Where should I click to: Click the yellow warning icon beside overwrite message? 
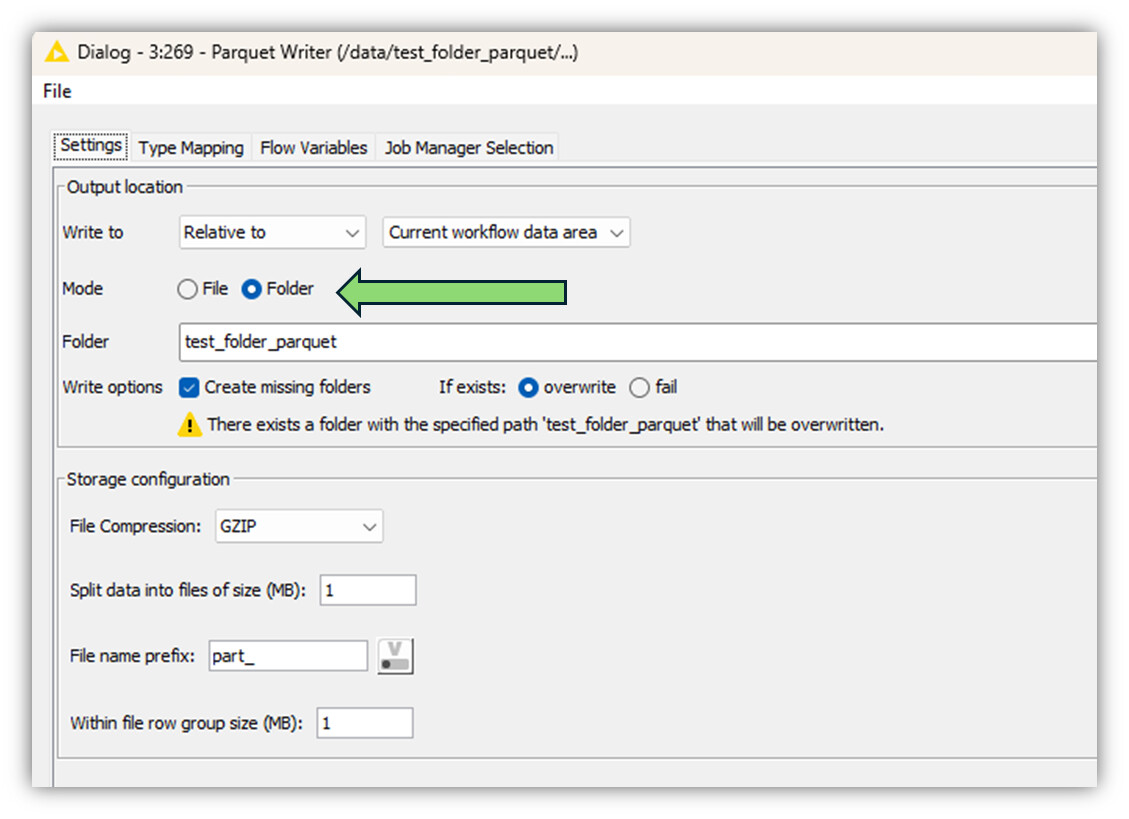click(x=190, y=425)
